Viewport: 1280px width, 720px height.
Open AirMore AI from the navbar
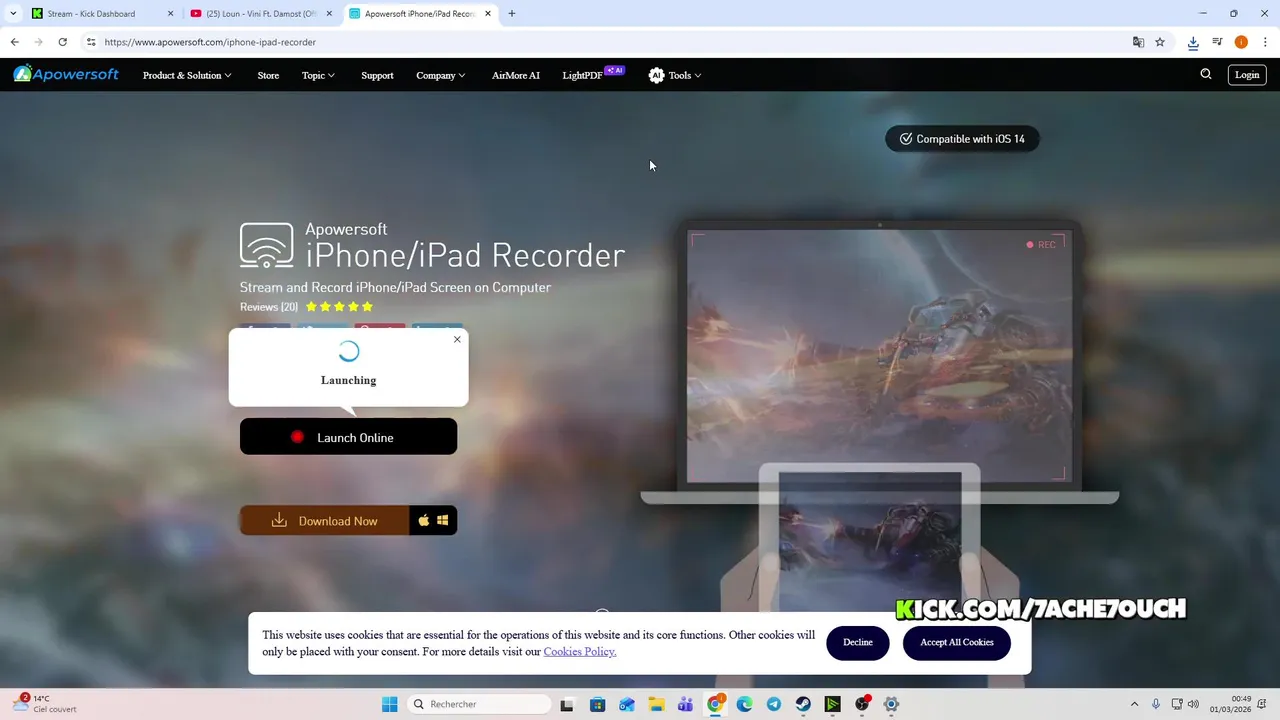click(516, 75)
